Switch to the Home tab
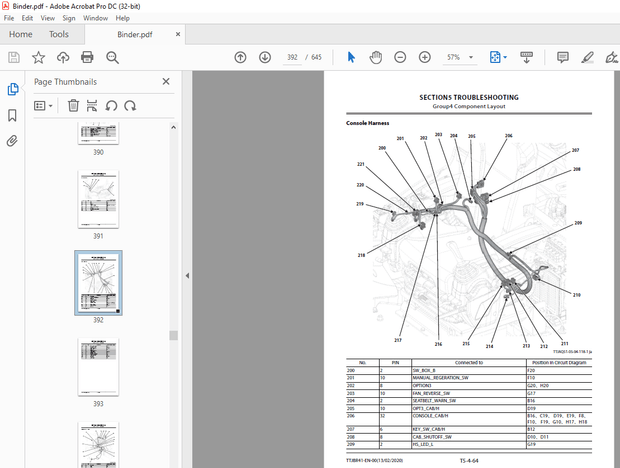The image size is (620, 468). click(x=21, y=34)
